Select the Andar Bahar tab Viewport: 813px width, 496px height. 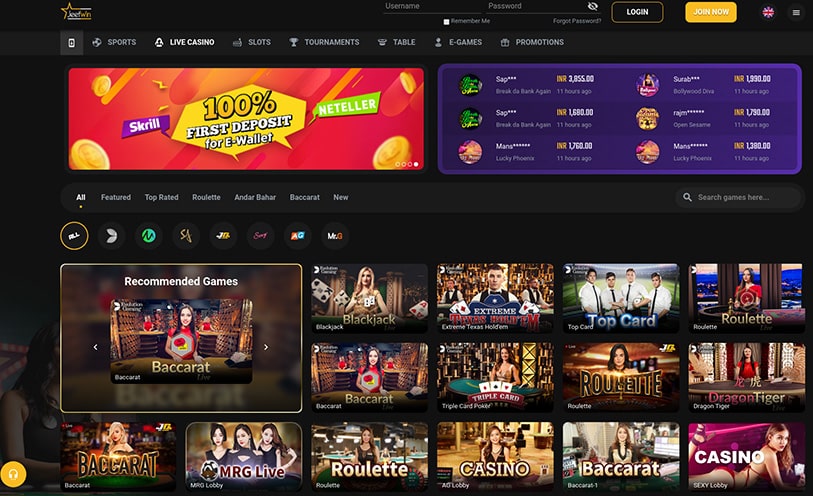(x=255, y=197)
